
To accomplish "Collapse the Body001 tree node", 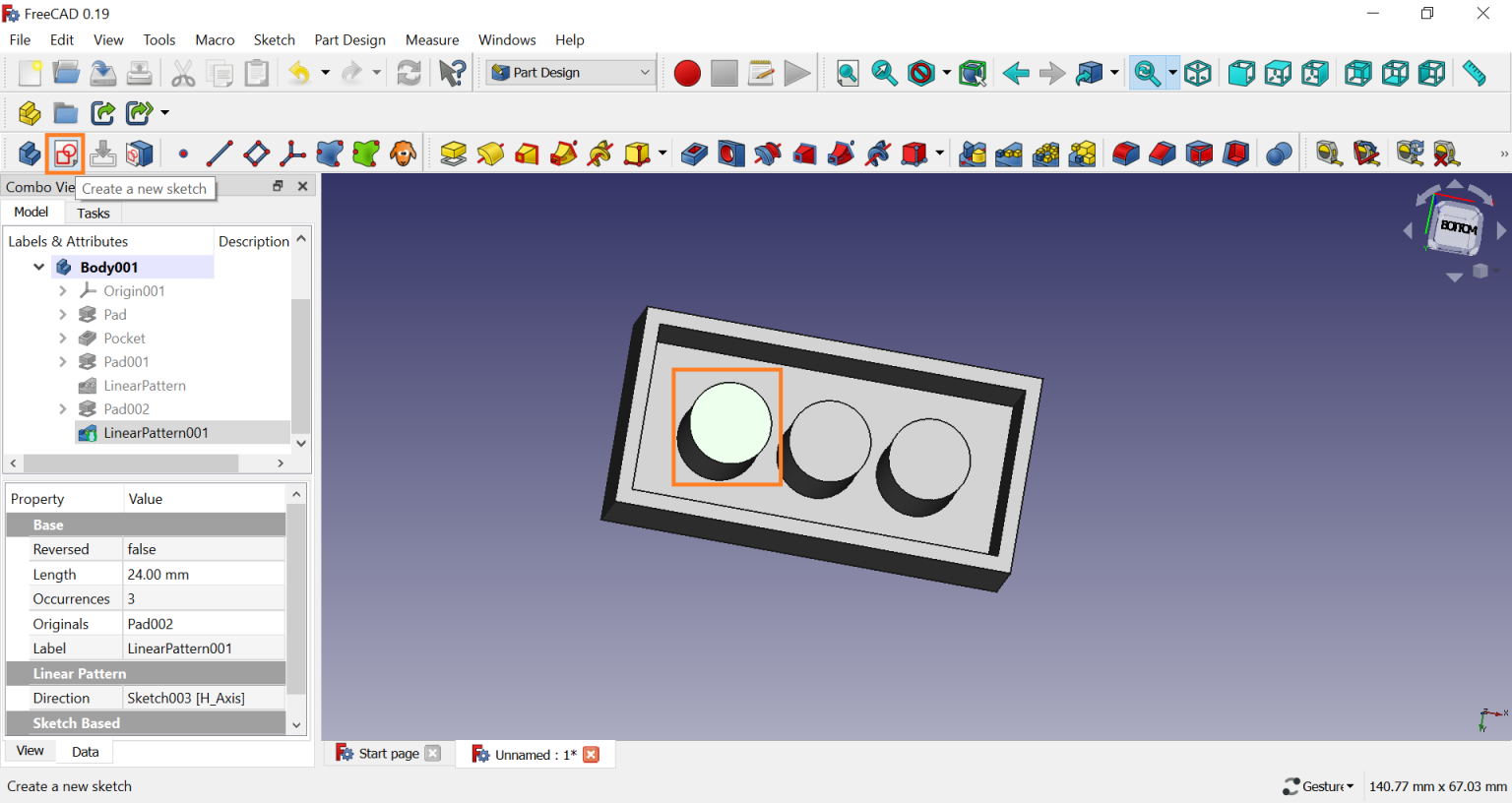I will 39,267.
